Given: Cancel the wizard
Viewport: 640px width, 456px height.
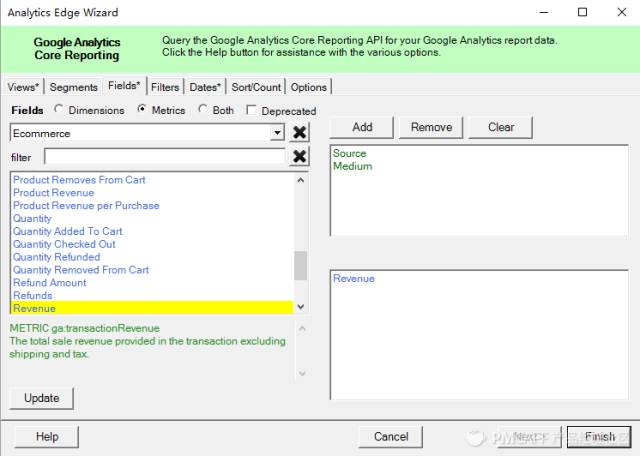Looking at the screenshot, I should [x=391, y=437].
